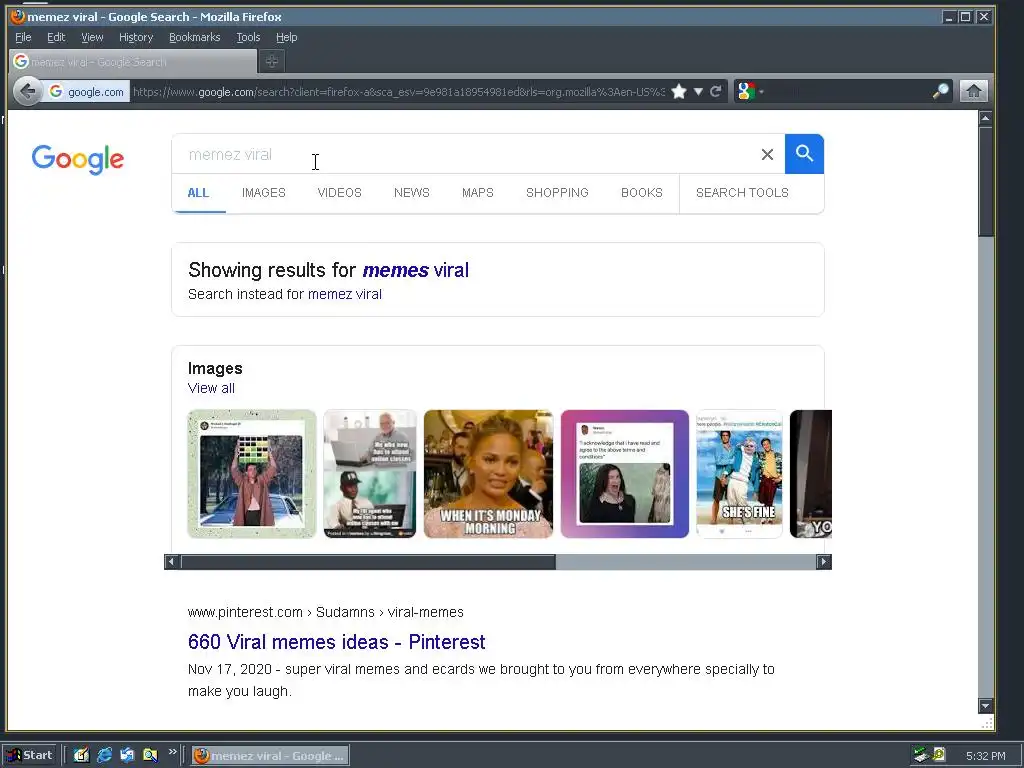Image resolution: width=1024 pixels, height=768 pixels.
Task: Open the History menu
Action: coord(136,37)
